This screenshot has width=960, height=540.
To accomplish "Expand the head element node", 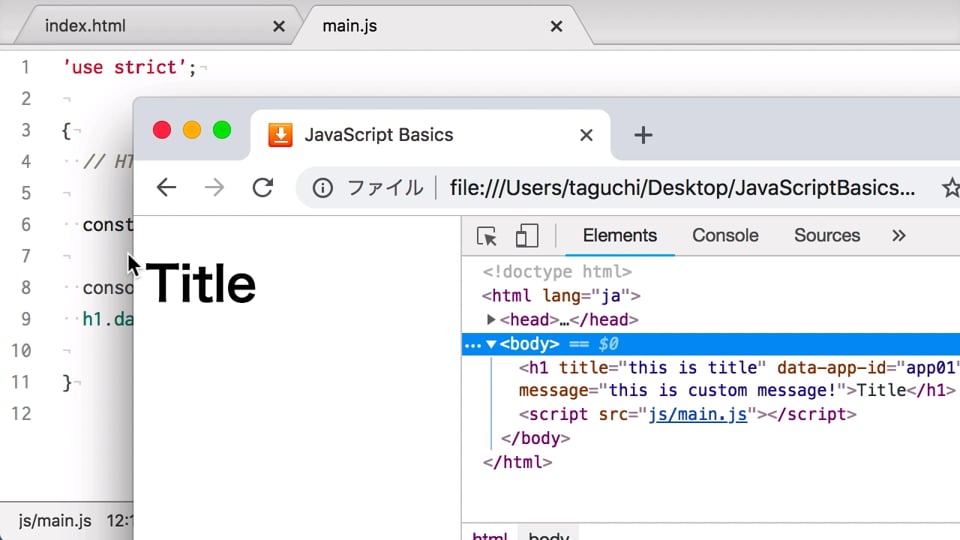I will click(490, 320).
